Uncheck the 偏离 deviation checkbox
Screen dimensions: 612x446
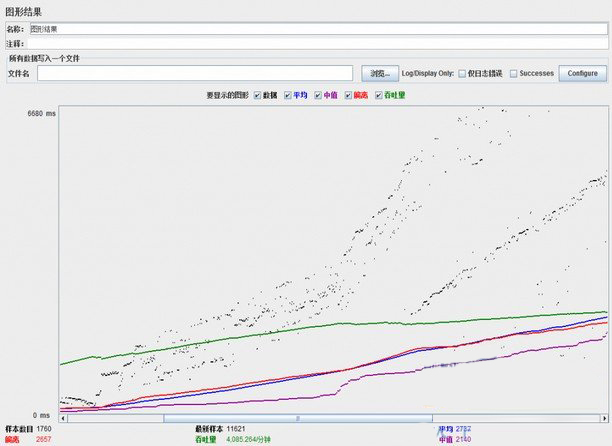pos(348,95)
